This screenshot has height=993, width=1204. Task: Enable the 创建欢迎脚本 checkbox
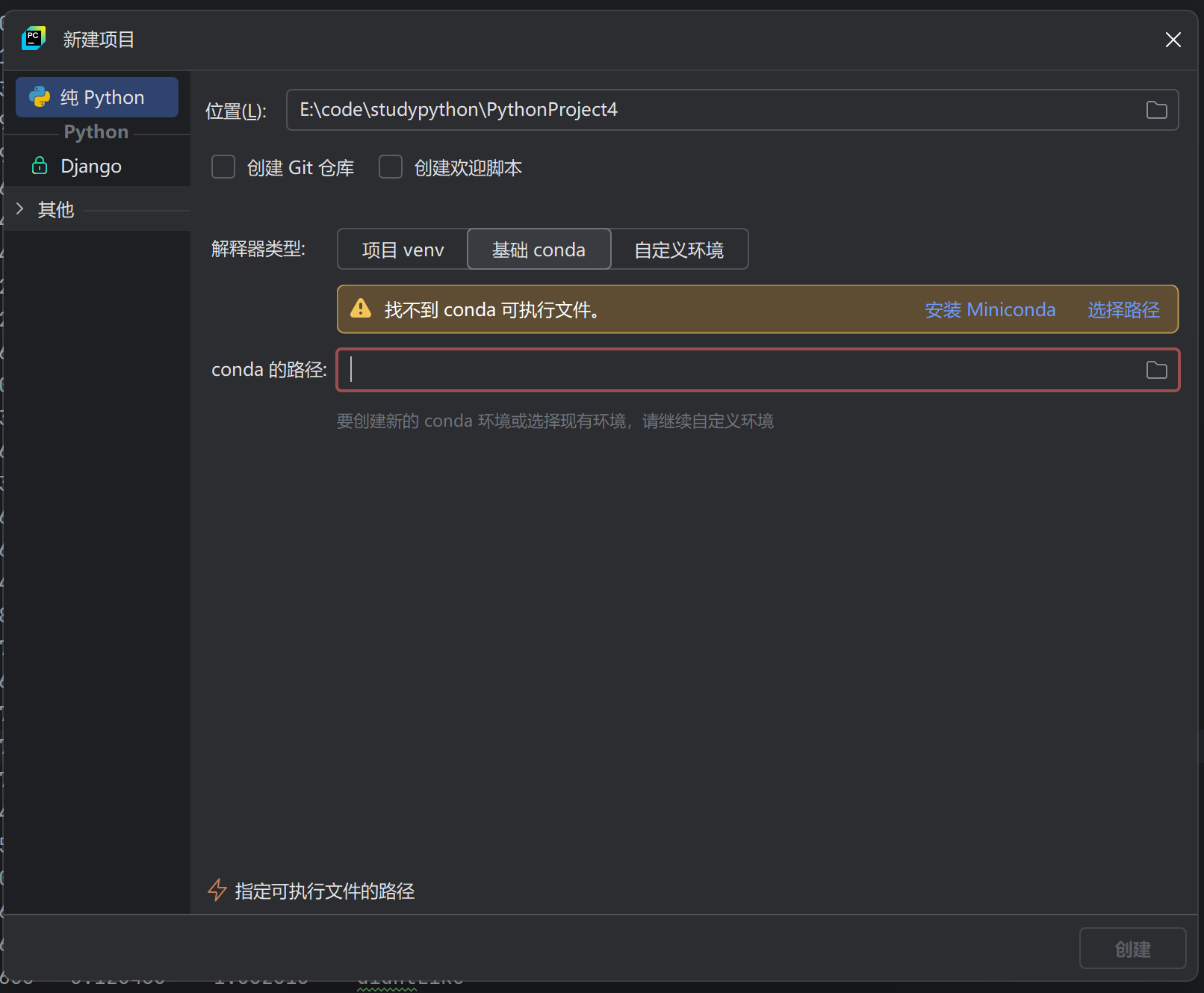point(391,167)
